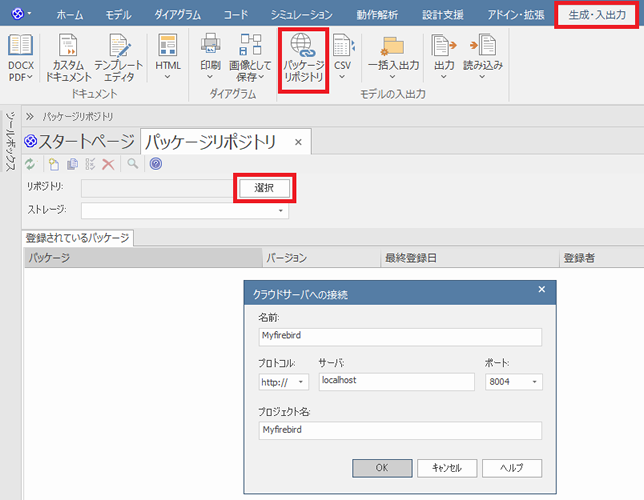644x500 pixels.
Task: Open the 動作解析 ribbon tab
Action: (x=377, y=15)
